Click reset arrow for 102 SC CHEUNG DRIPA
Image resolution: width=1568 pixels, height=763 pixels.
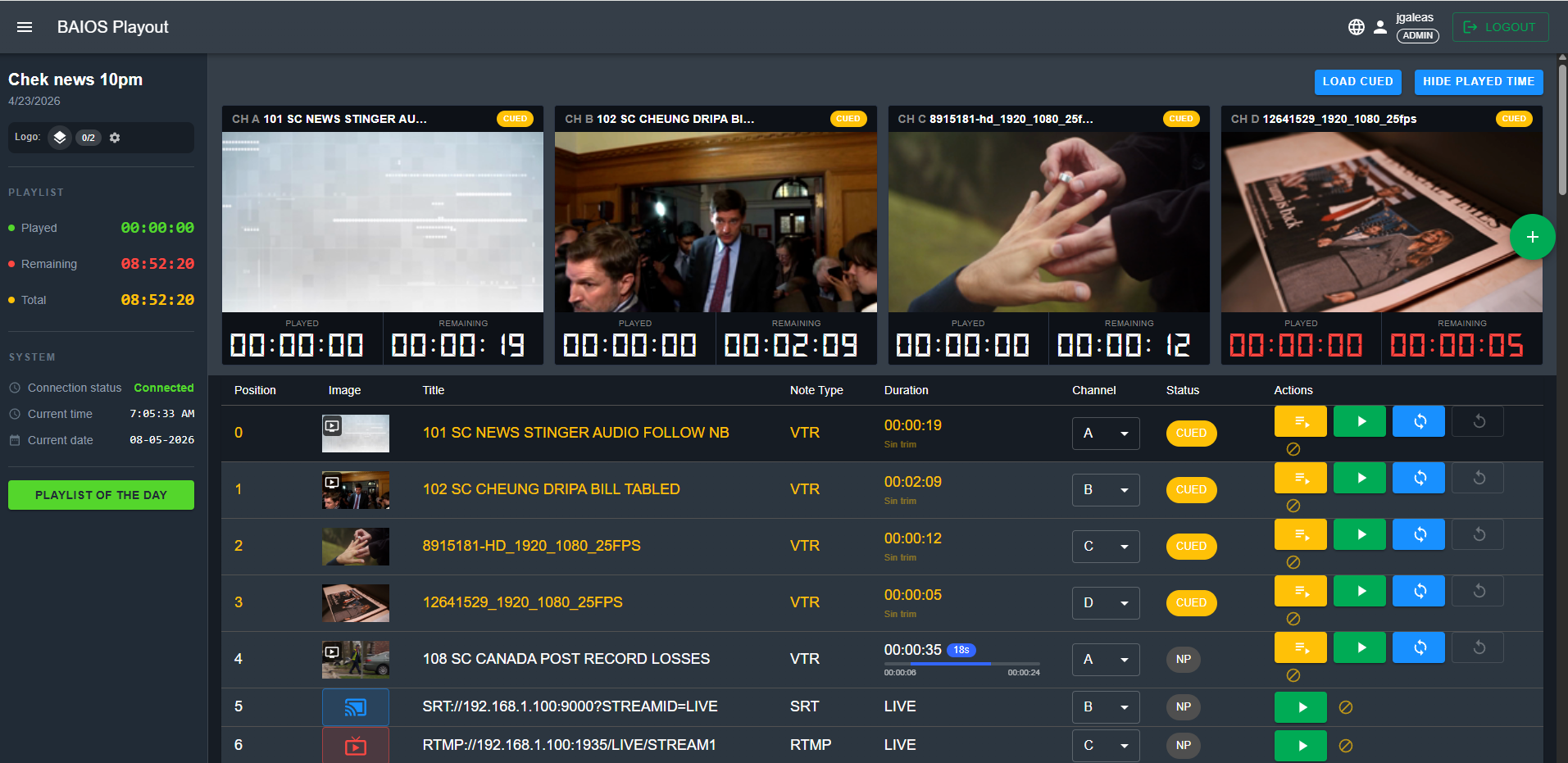tap(1479, 478)
